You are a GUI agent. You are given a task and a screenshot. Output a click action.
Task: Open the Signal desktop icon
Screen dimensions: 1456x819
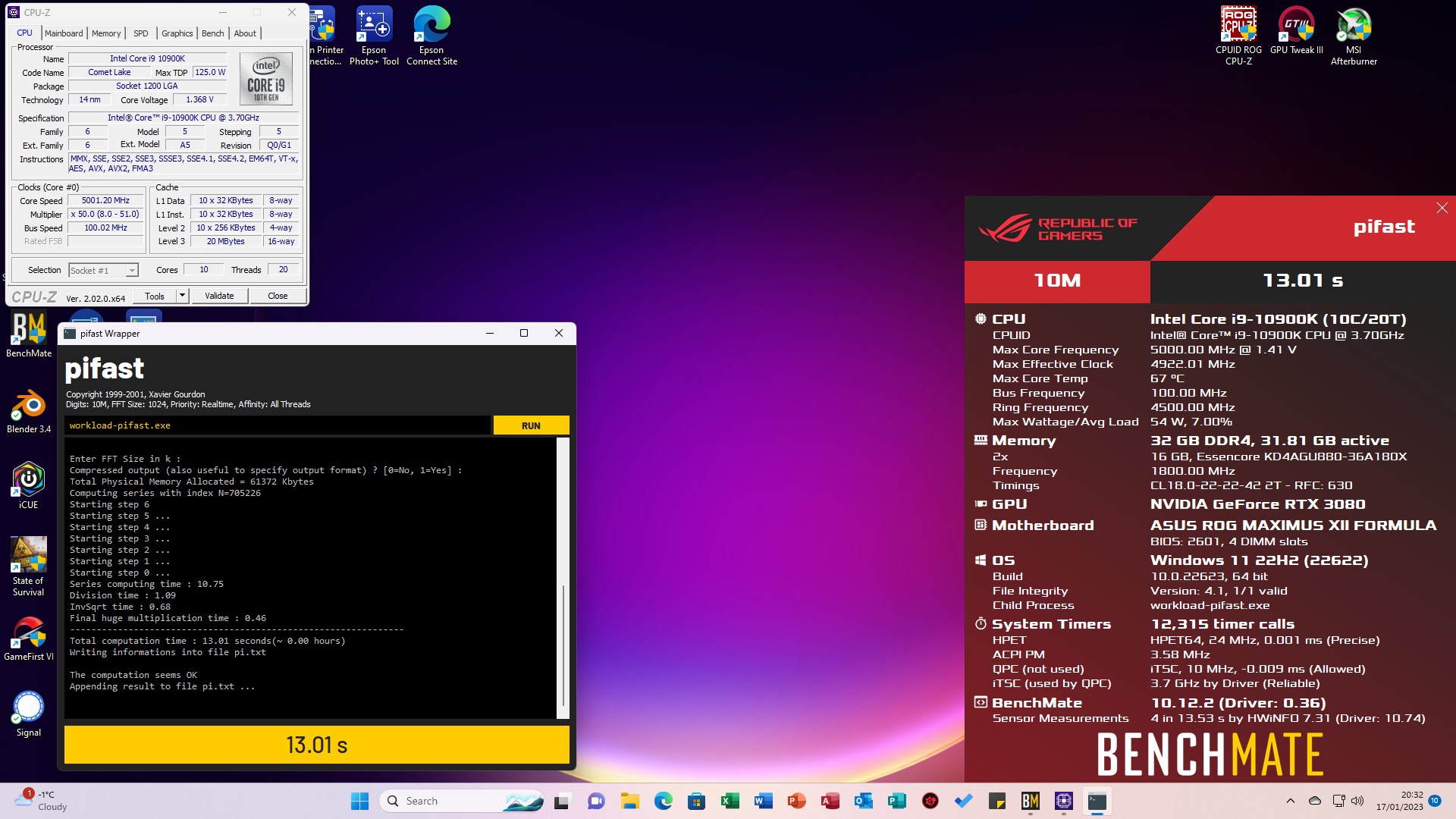(x=29, y=713)
